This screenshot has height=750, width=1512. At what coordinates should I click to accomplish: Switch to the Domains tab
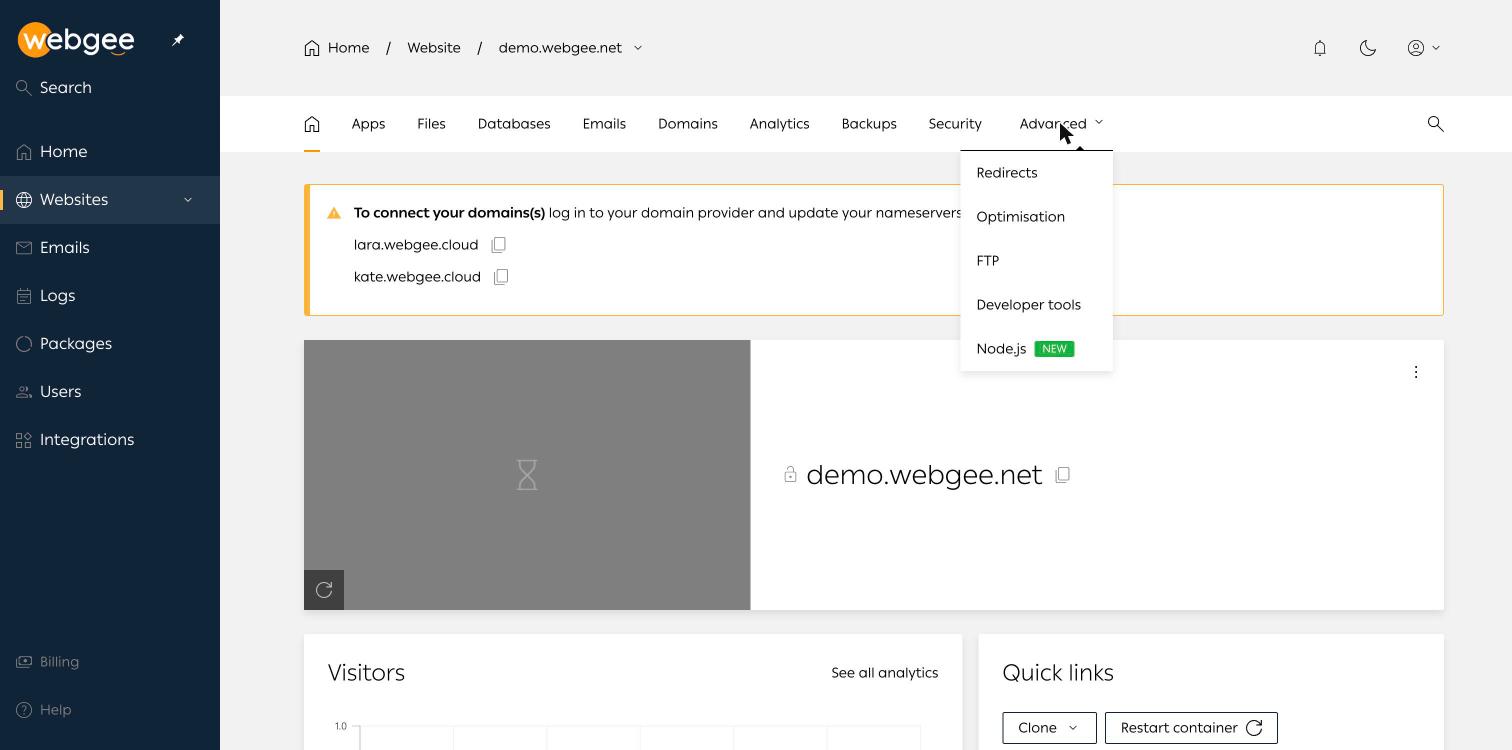688,124
